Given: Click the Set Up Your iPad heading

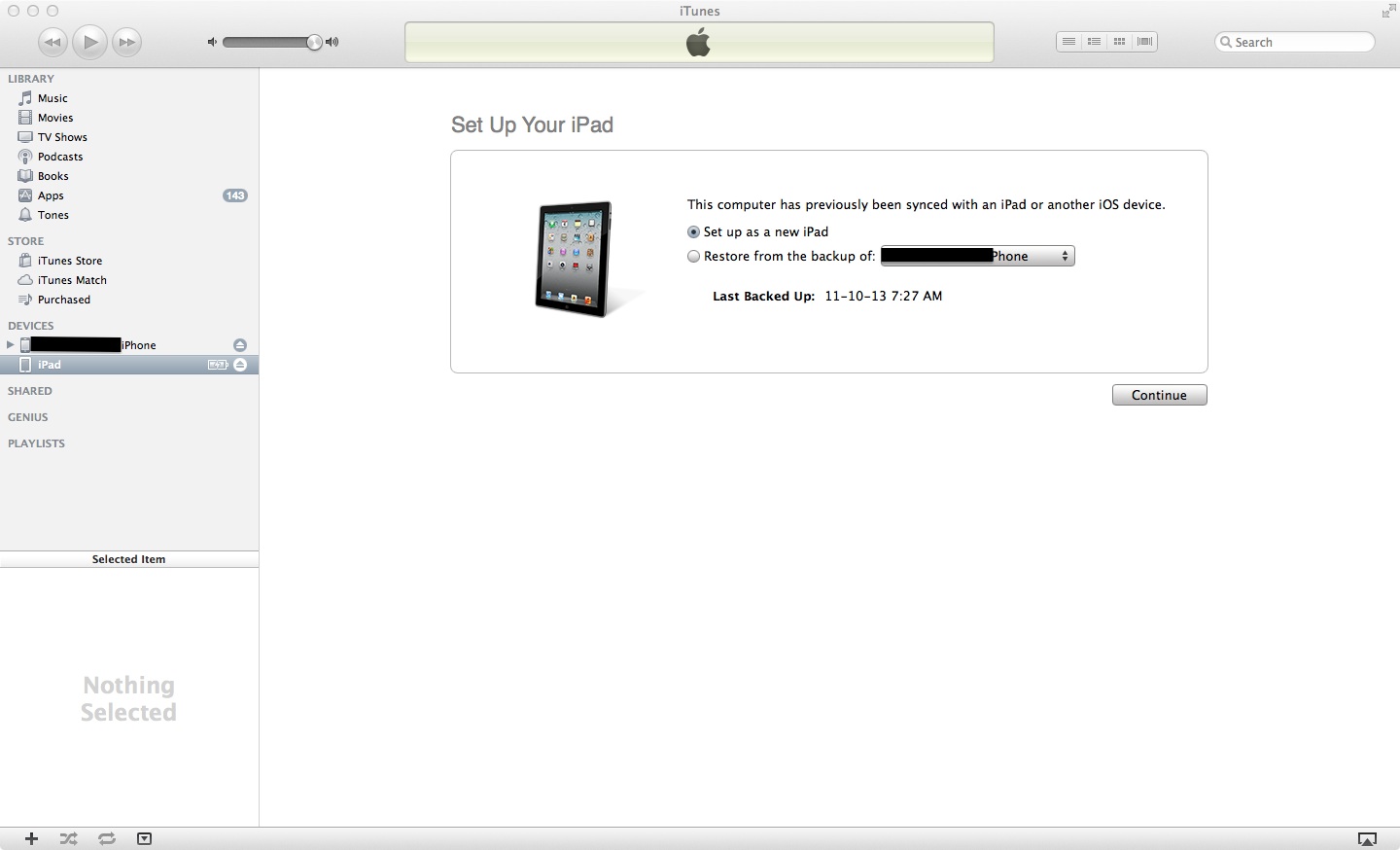Looking at the screenshot, I should point(532,125).
